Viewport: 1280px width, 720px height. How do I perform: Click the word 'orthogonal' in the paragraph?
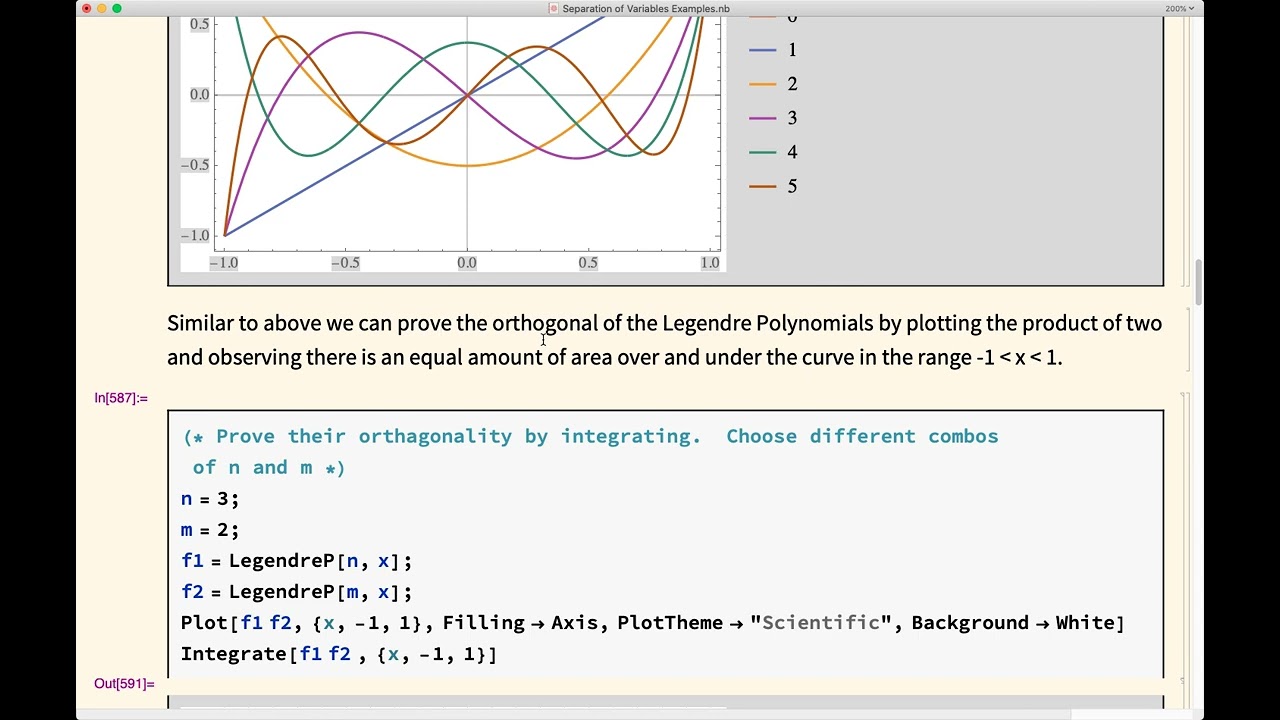[x=544, y=323]
